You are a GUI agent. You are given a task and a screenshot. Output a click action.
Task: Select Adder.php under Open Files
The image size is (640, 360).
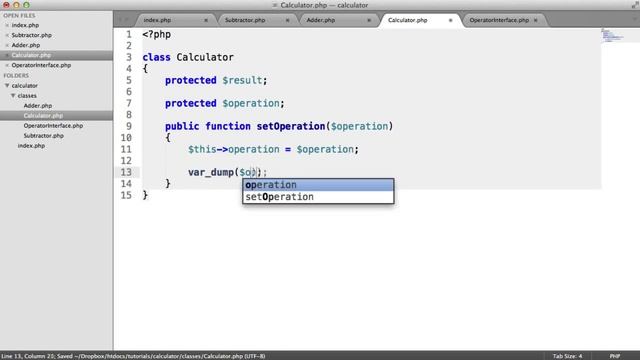26,45
